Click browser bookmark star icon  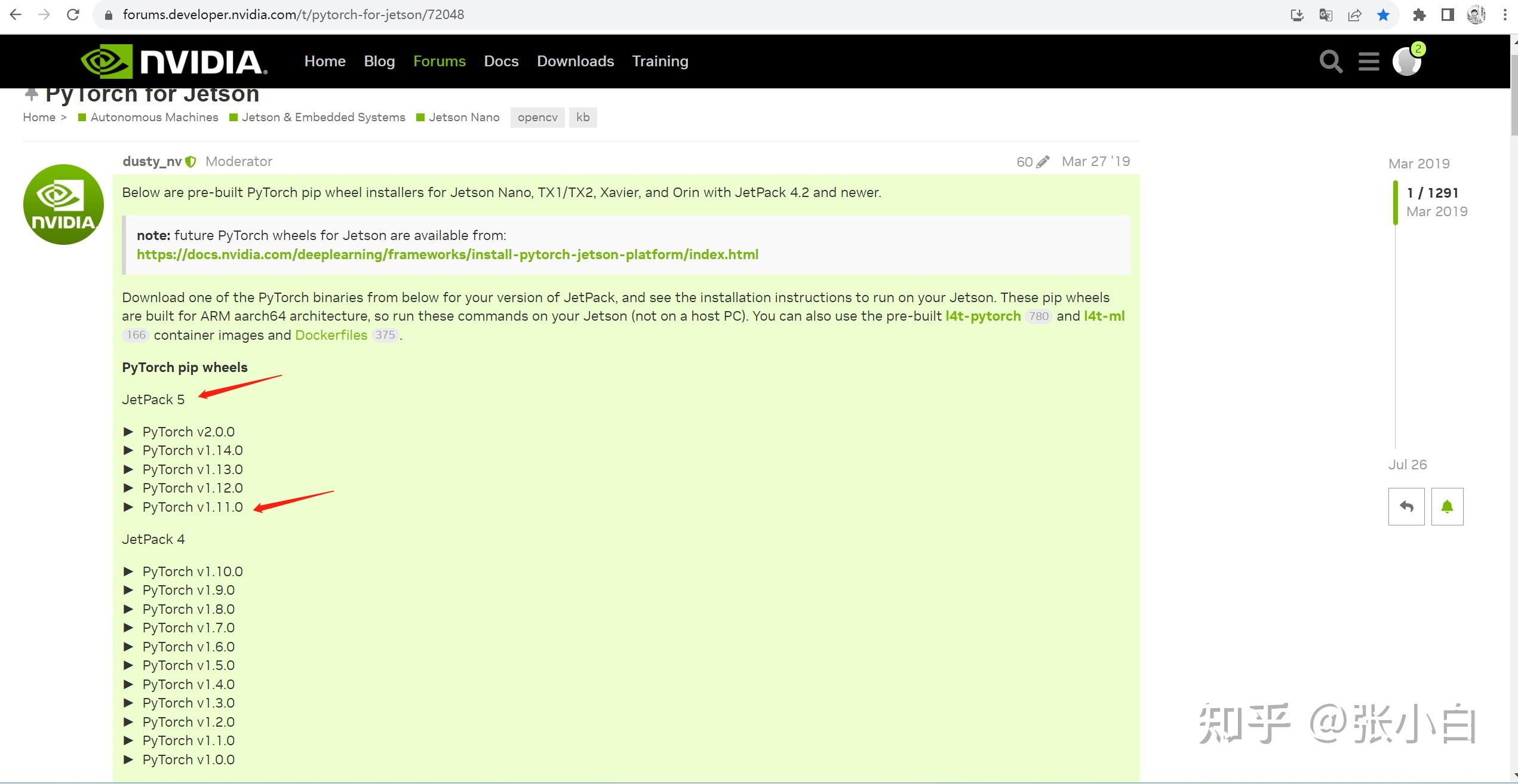[x=1383, y=15]
